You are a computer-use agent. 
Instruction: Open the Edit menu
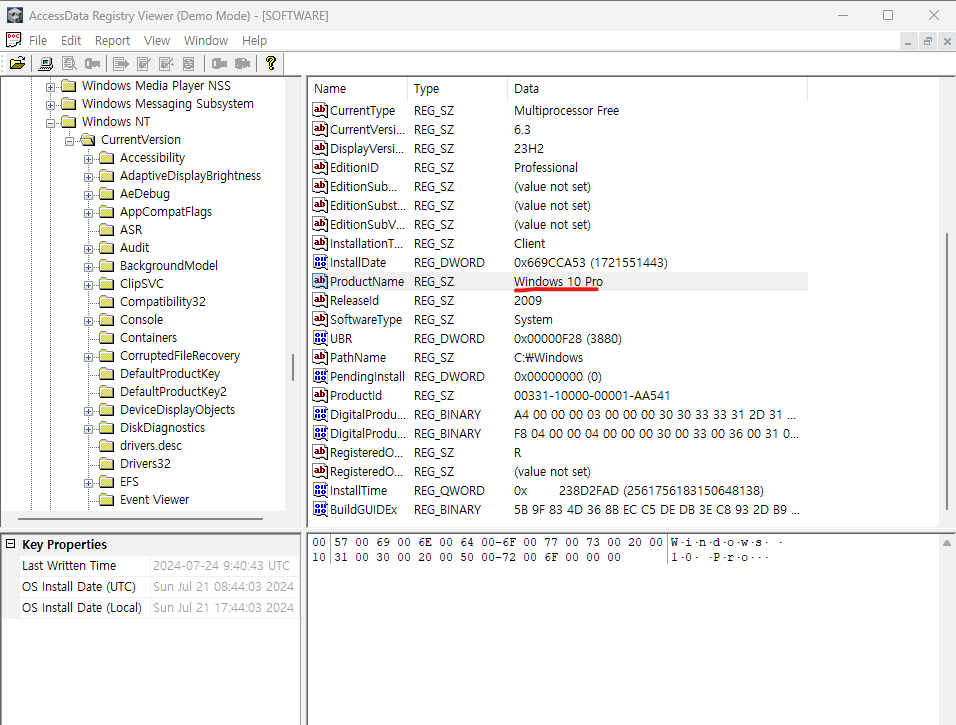point(71,40)
